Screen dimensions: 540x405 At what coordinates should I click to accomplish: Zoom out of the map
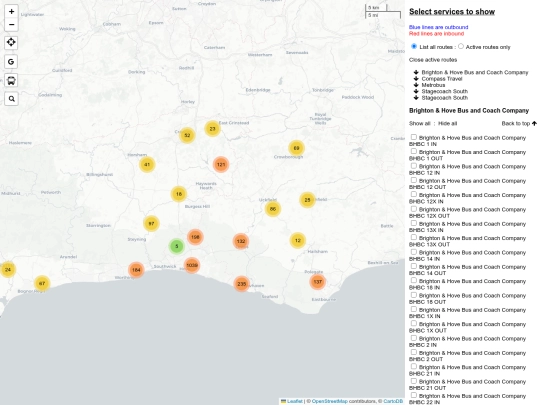point(11,24)
